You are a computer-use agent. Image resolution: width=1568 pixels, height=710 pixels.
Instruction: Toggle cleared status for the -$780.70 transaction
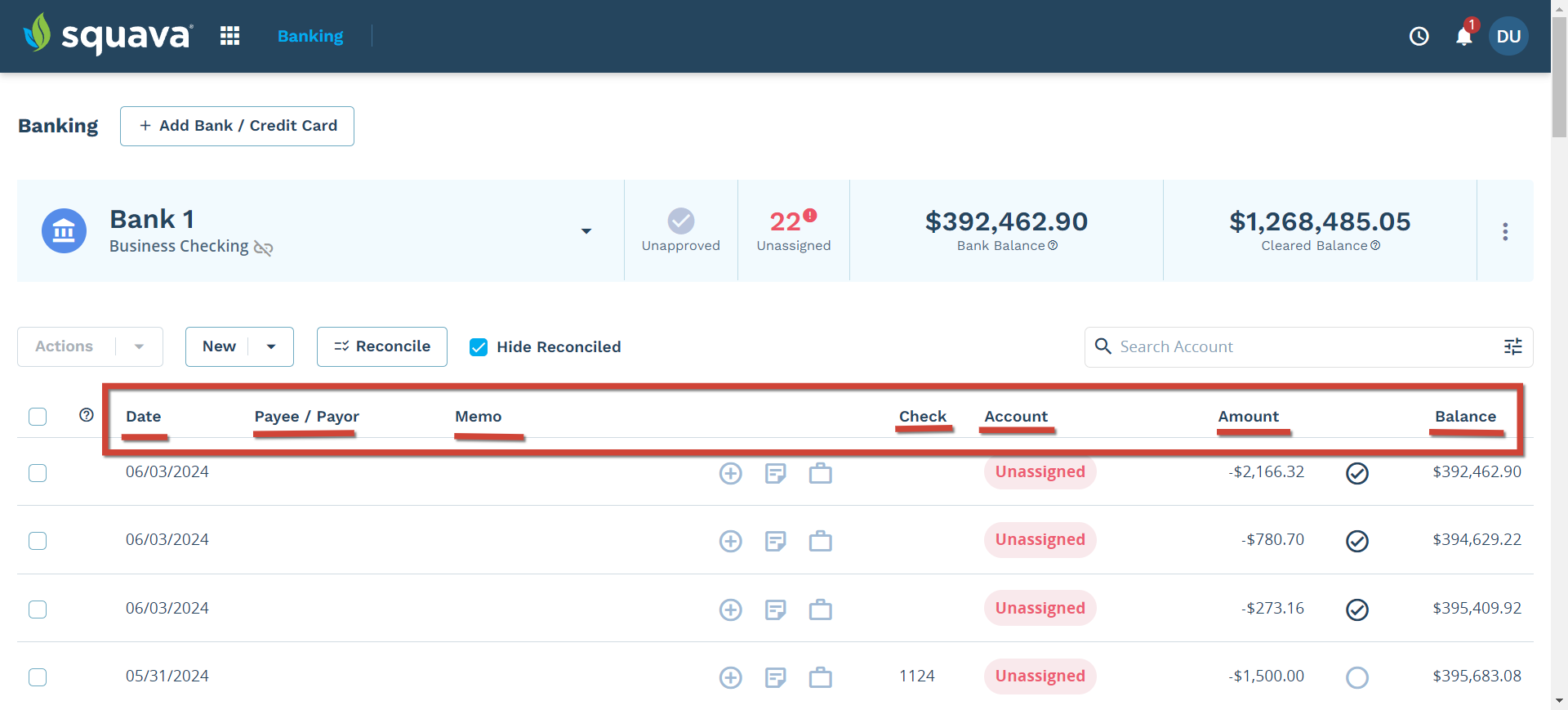pos(1357,541)
